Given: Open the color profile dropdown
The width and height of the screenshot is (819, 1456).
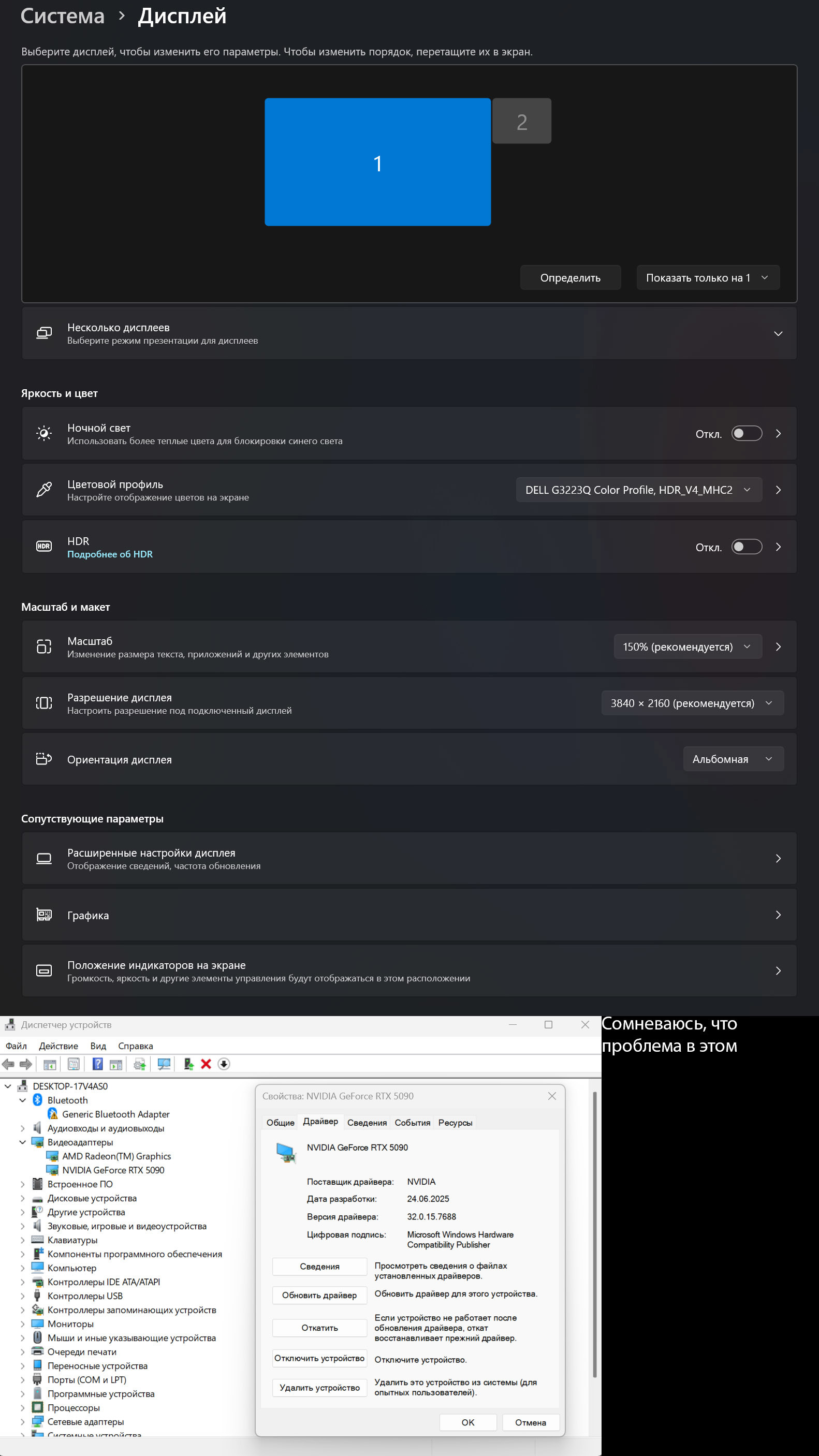Looking at the screenshot, I should (x=639, y=490).
